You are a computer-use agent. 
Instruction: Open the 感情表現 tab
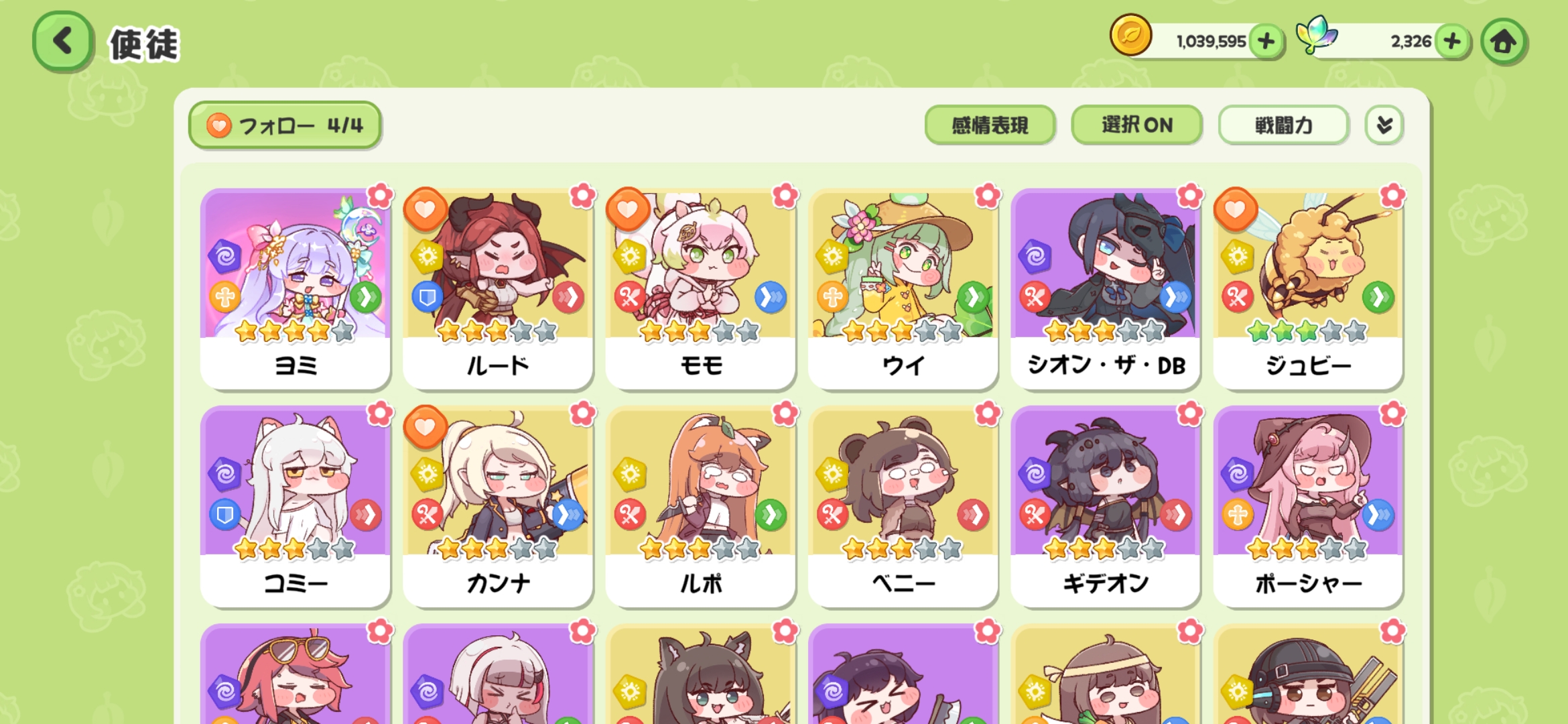[990, 125]
